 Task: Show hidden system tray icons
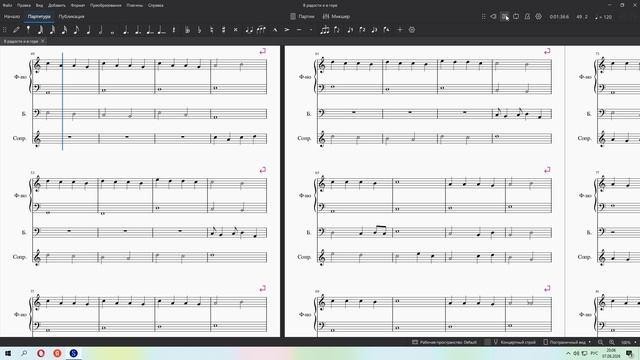[x=568, y=353]
